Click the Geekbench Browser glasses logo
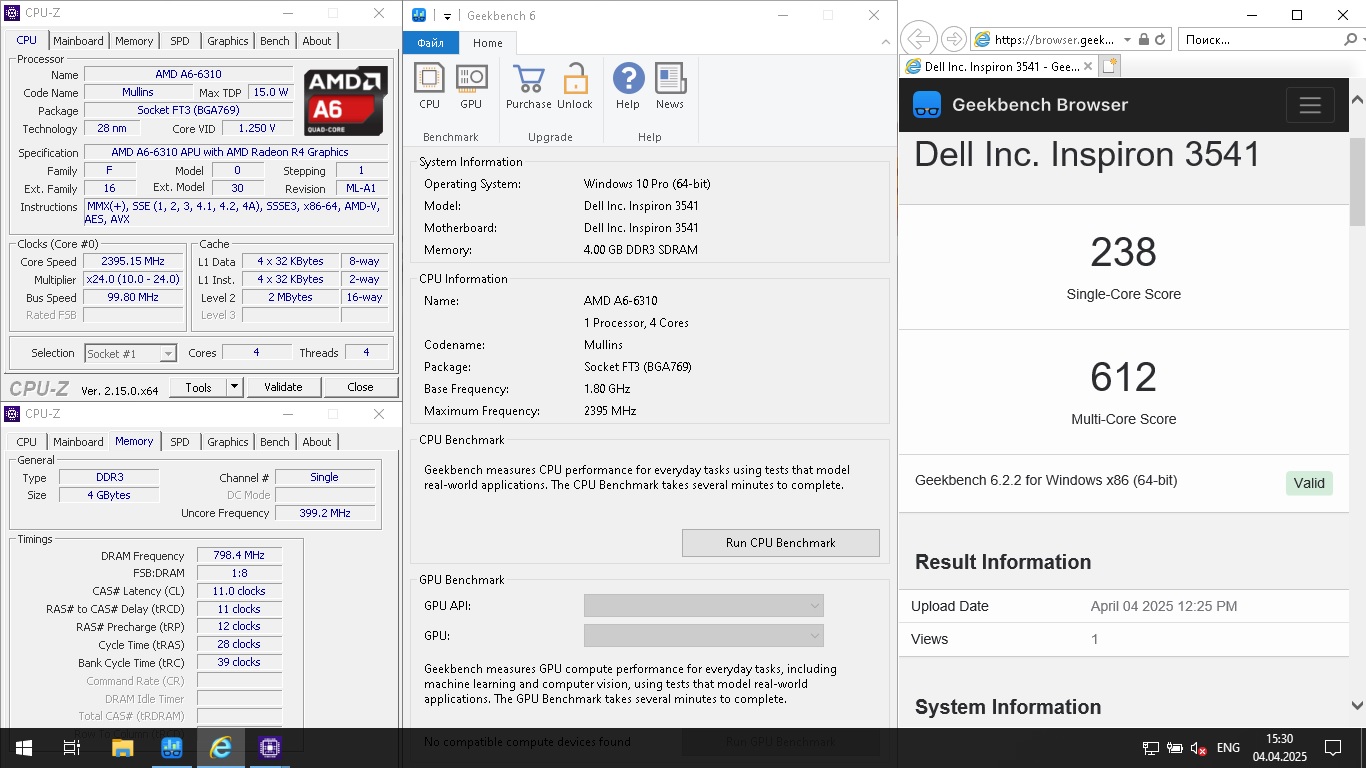 927,105
